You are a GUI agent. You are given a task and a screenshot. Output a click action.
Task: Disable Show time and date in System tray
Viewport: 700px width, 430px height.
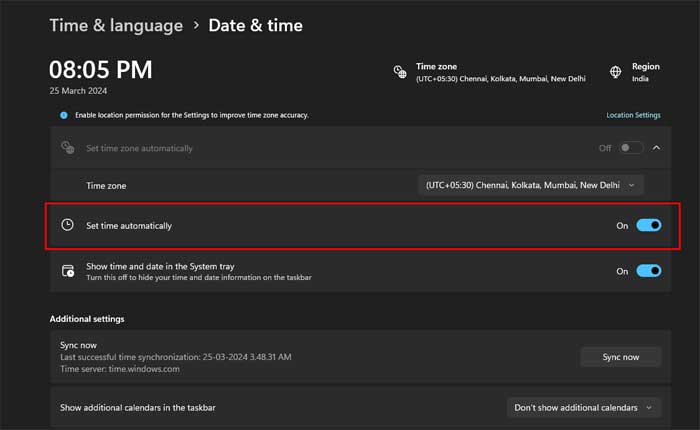click(648, 271)
